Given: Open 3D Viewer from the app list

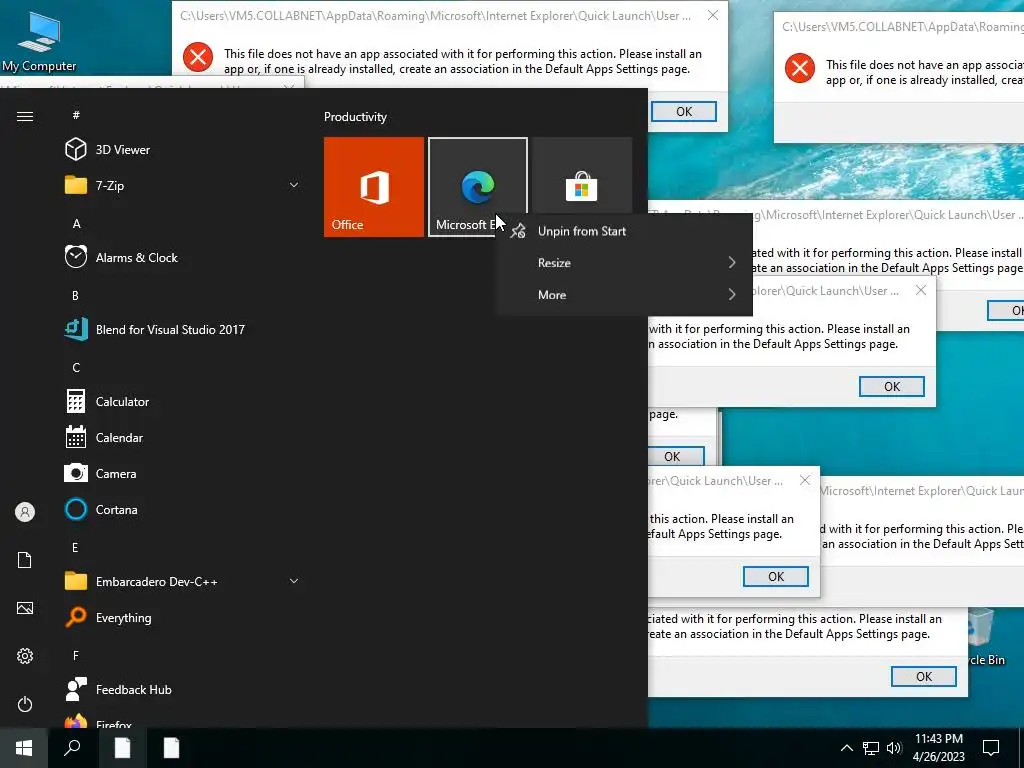Looking at the screenshot, I should tap(183, 150).
